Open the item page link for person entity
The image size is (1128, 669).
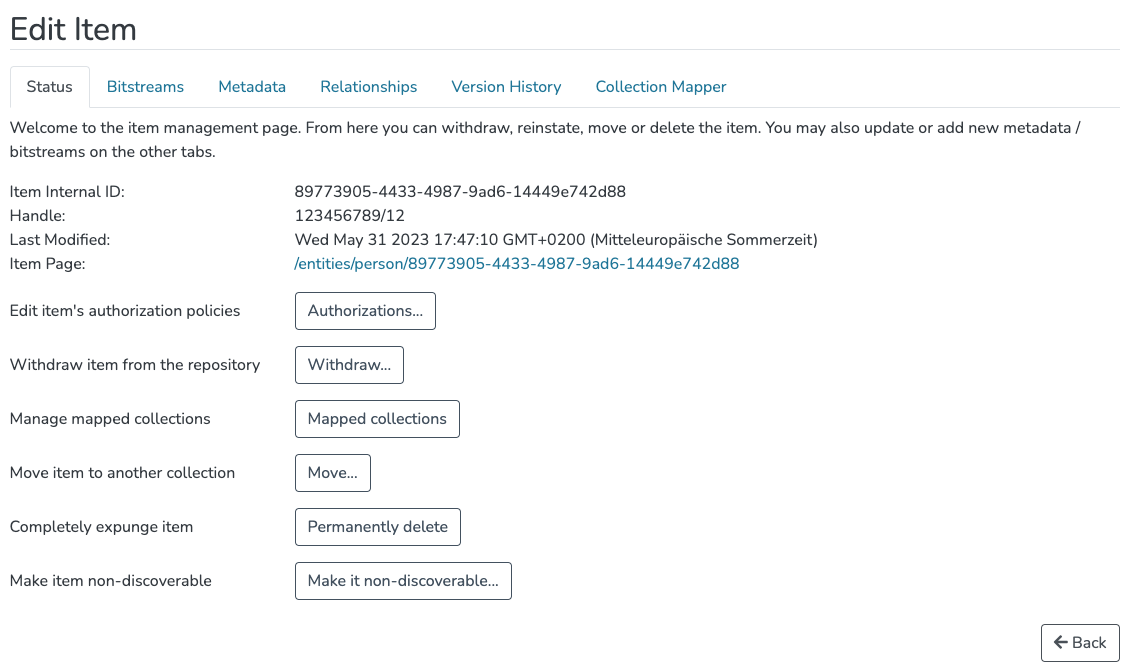516,263
